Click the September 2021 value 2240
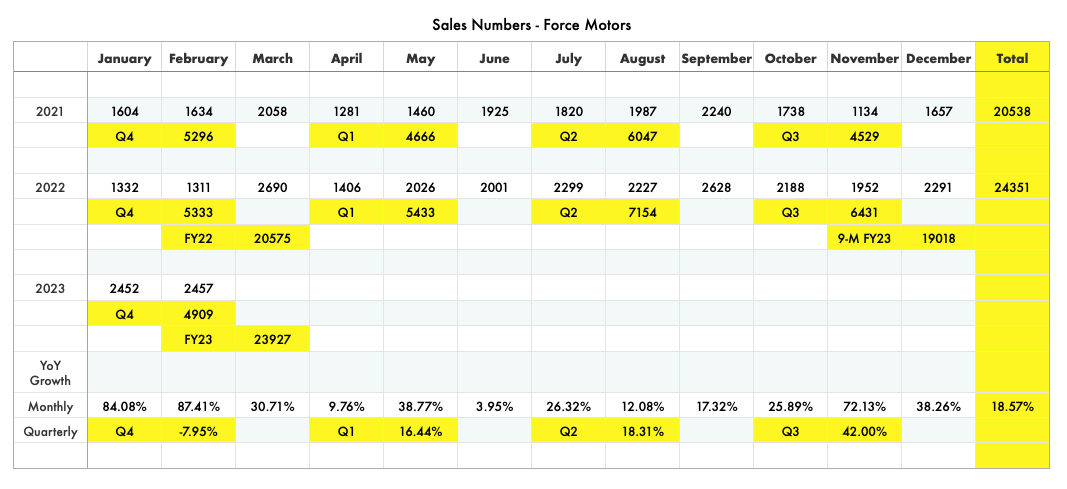The image size is (1067, 489). (716, 112)
